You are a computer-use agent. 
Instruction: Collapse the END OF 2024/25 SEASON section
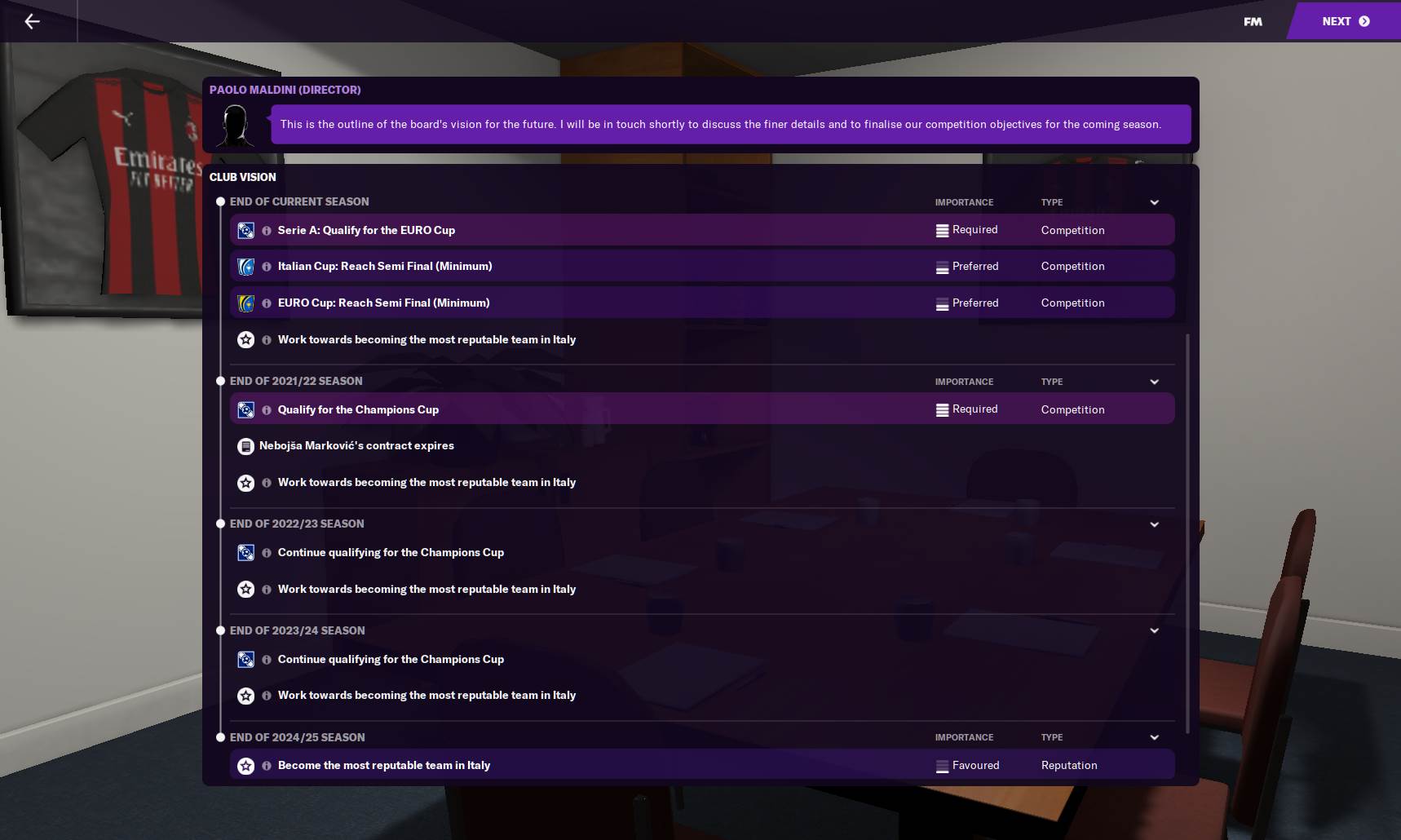click(1153, 736)
